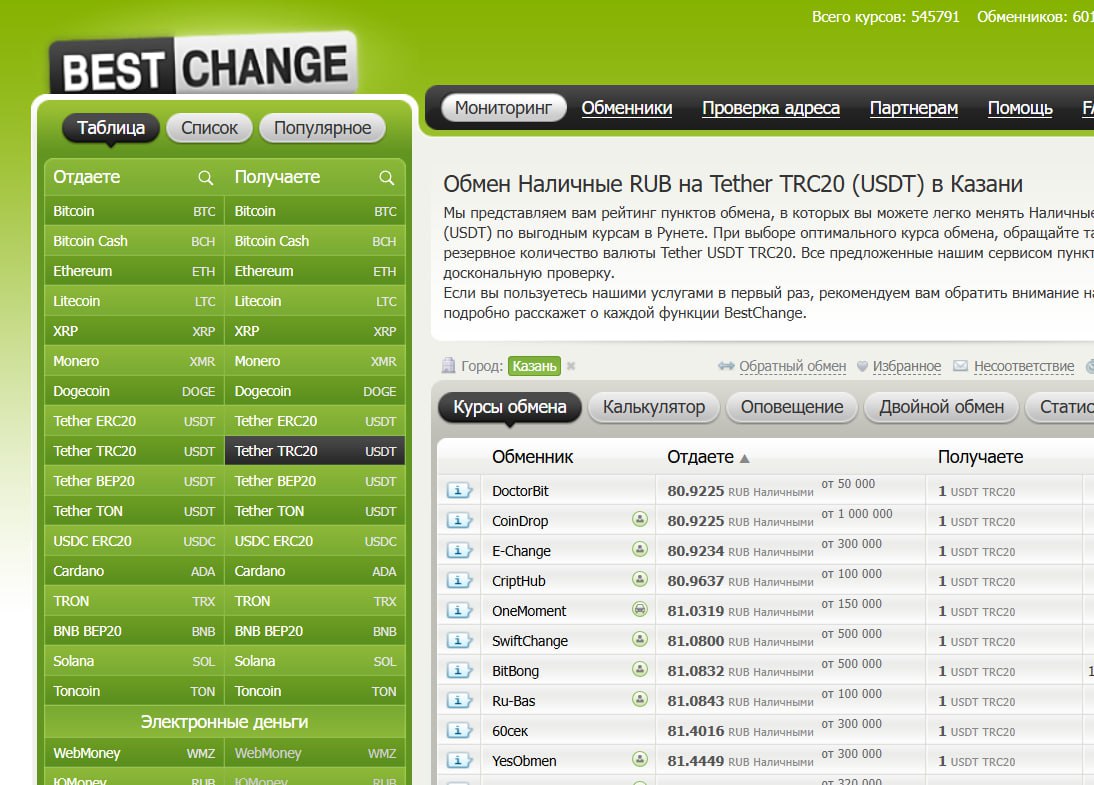Click the info icon for OneMoment

point(459,611)
